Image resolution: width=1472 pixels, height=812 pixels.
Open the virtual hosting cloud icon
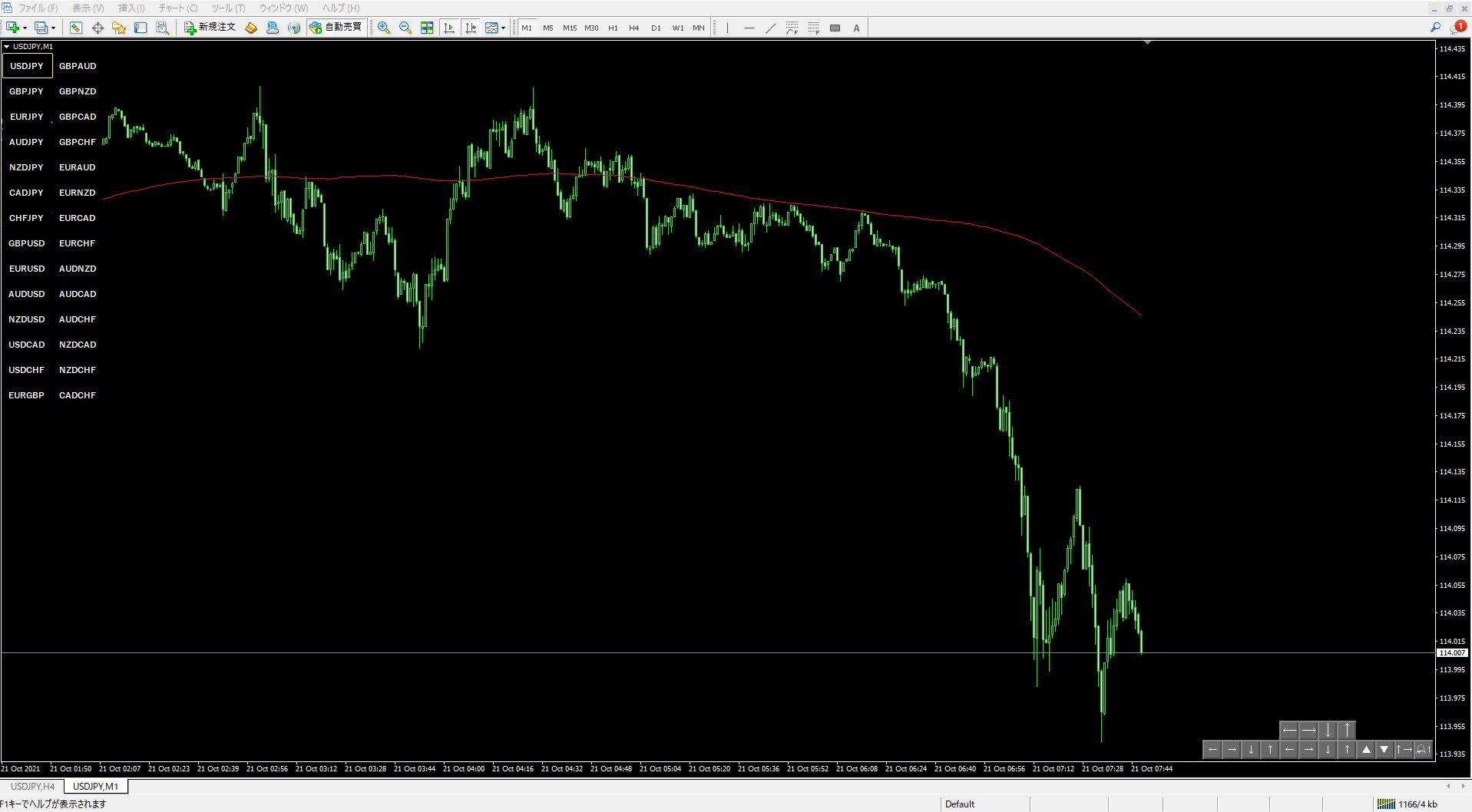(273, 28)
